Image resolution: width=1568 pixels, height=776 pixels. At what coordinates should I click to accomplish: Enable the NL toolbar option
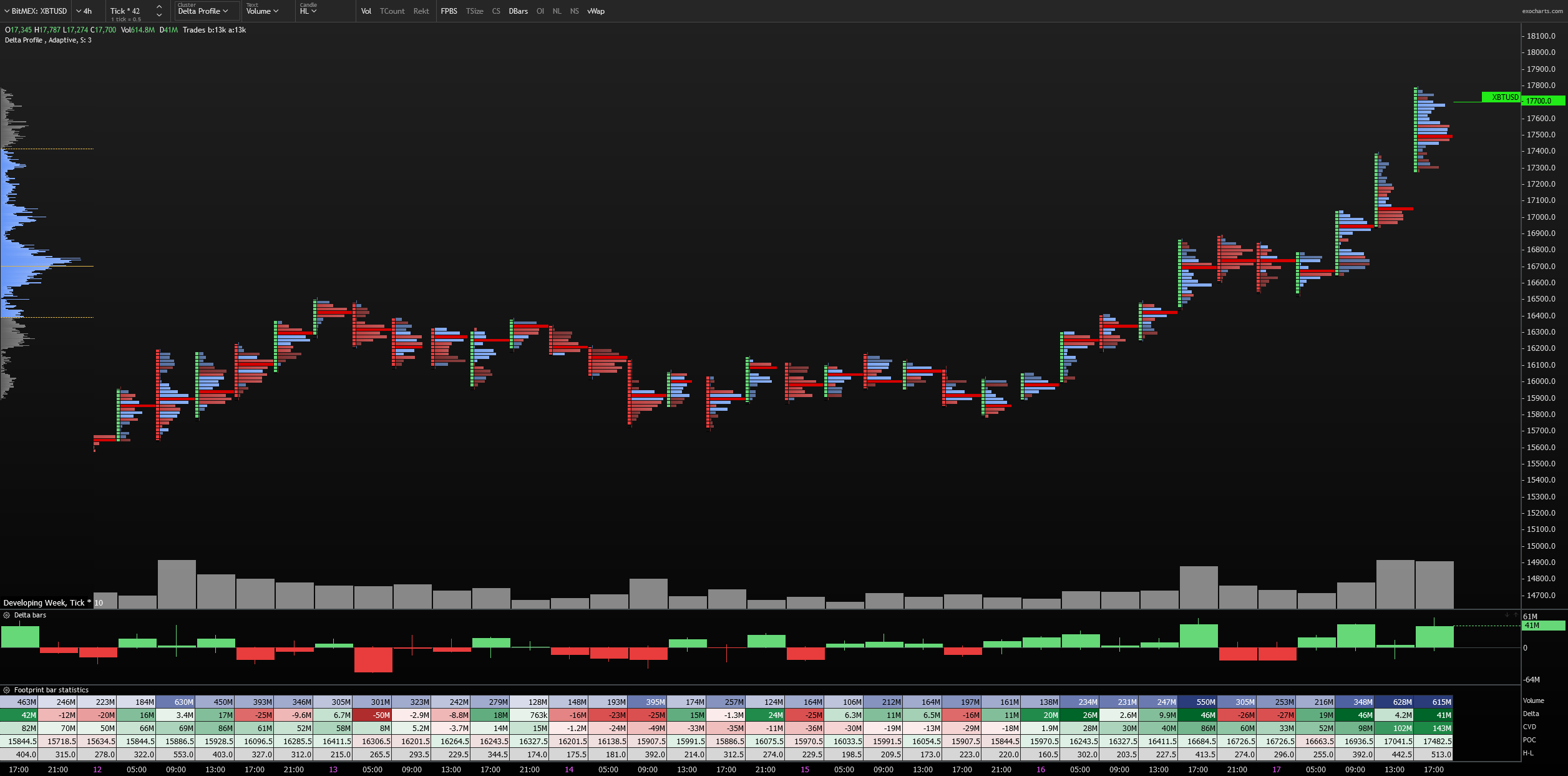(x=557, y=11)
